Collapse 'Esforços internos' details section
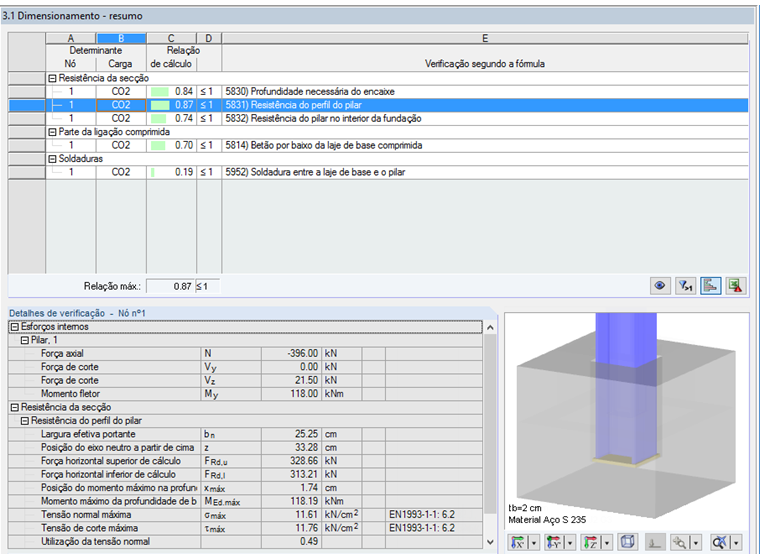760x560 pixels. 15,327
